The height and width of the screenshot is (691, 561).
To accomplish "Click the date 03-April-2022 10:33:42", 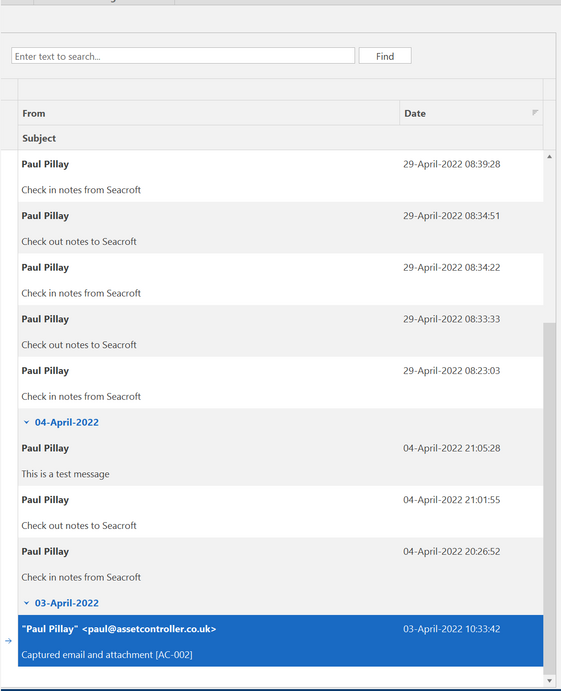I will pyautogui.click(x=451, y=629).
